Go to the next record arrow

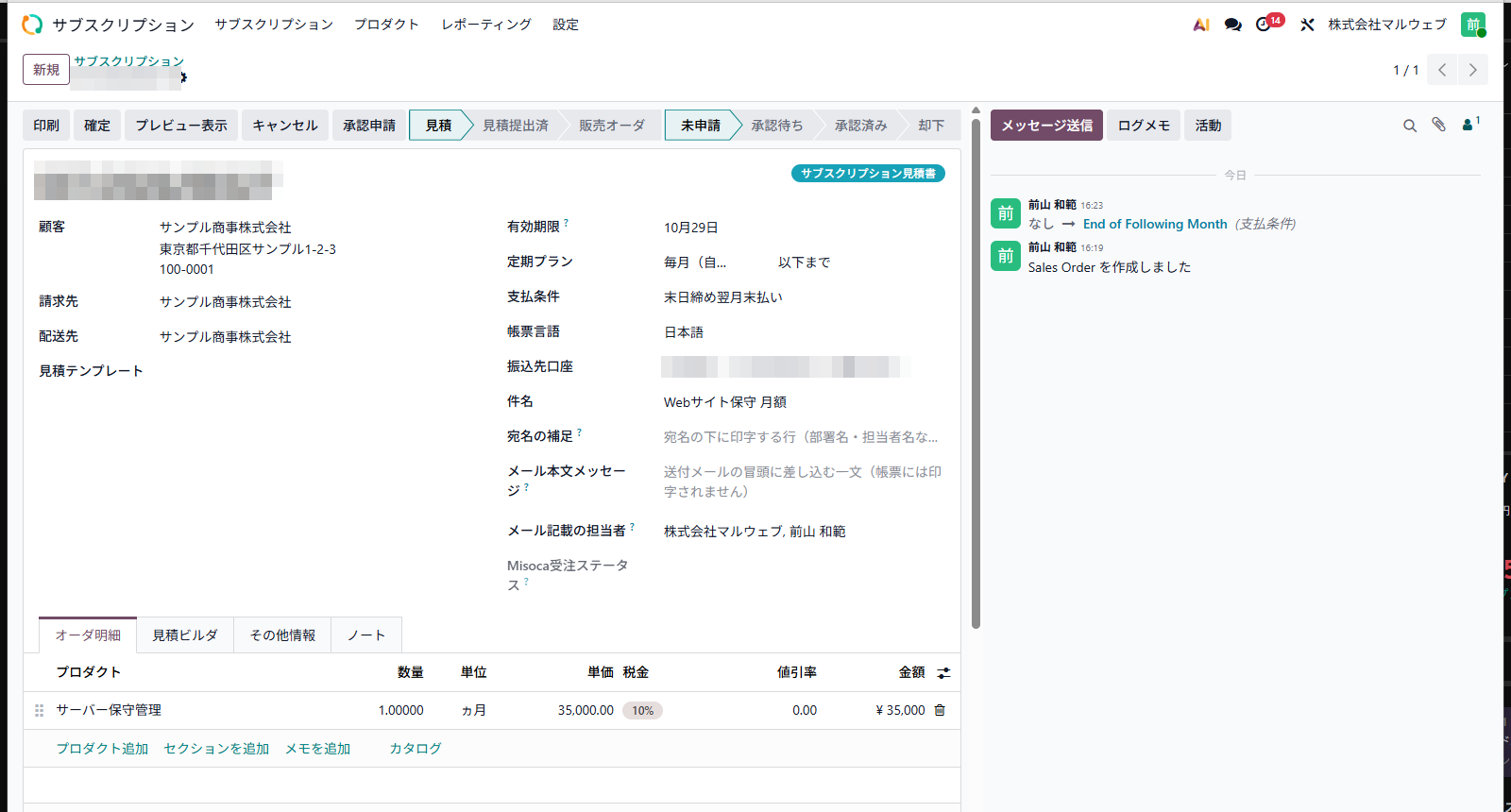pyautogui.click(x=1473, y=70)
